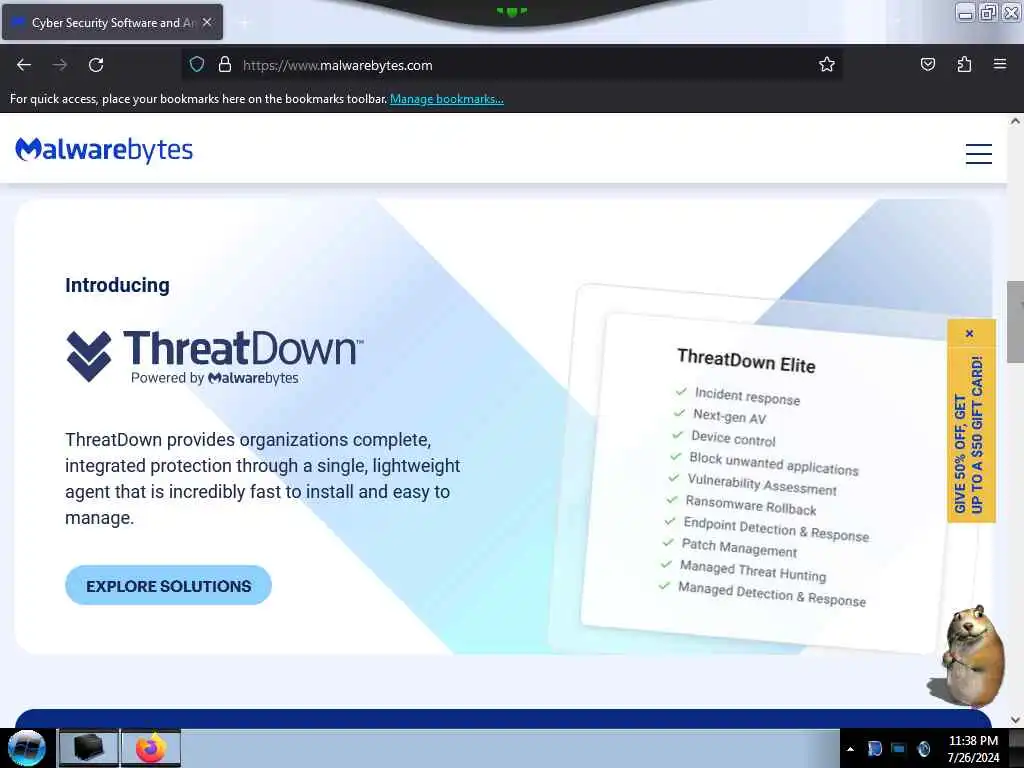Select the Patch Management item
Viewport: 1024px width, 768px height.
coord(739,548)
